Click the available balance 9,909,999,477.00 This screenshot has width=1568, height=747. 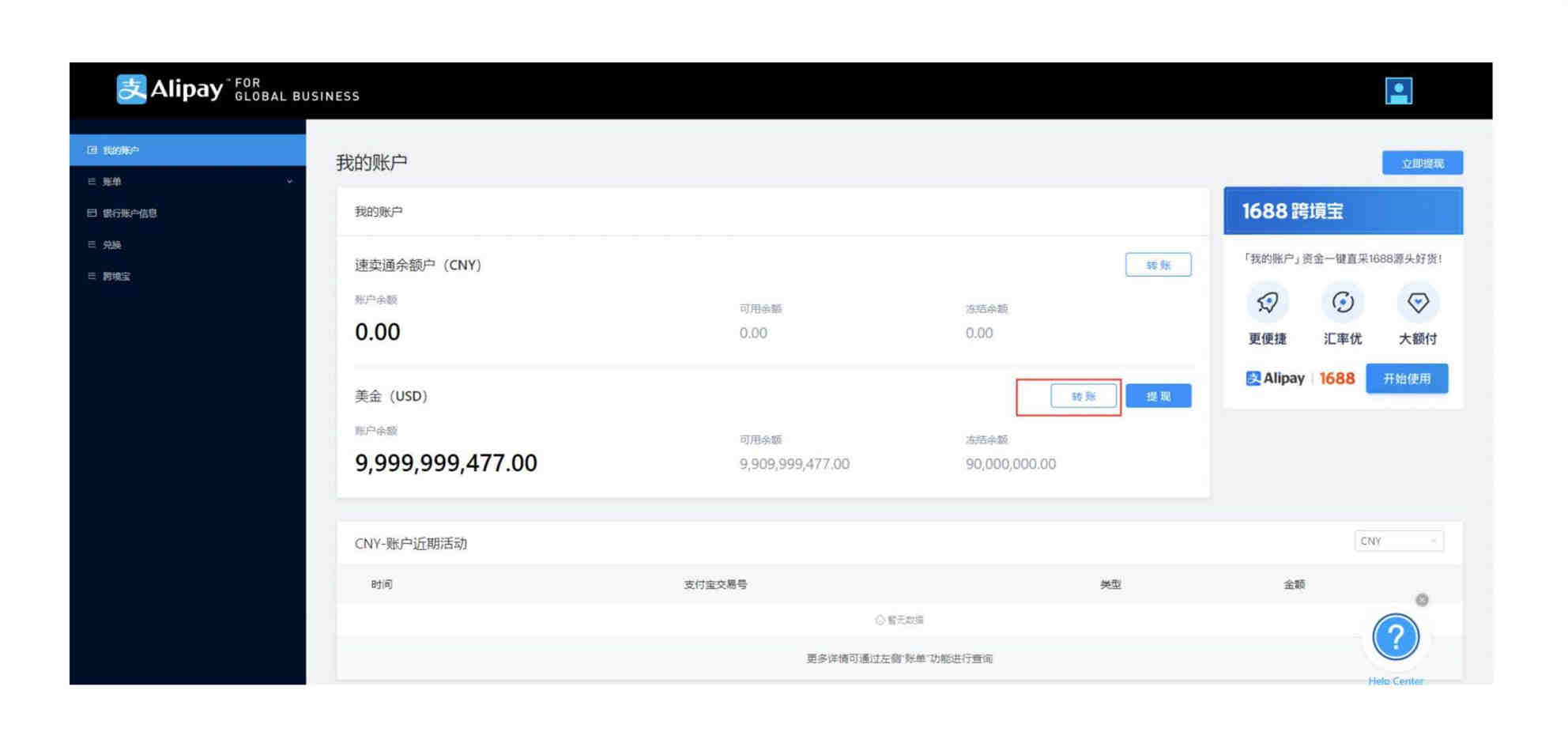click(x=794, y=464)
